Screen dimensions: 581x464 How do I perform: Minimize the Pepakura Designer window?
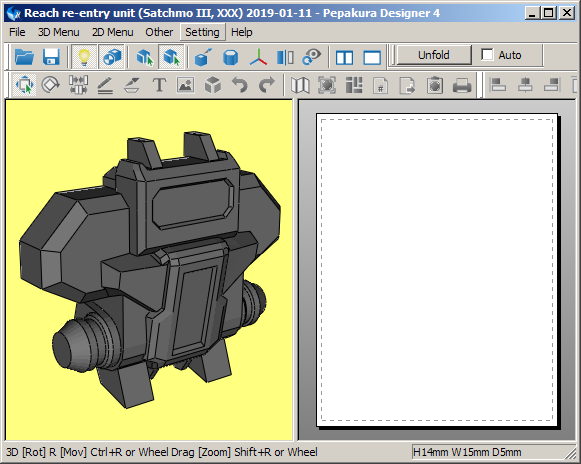(x=533, y=13)
